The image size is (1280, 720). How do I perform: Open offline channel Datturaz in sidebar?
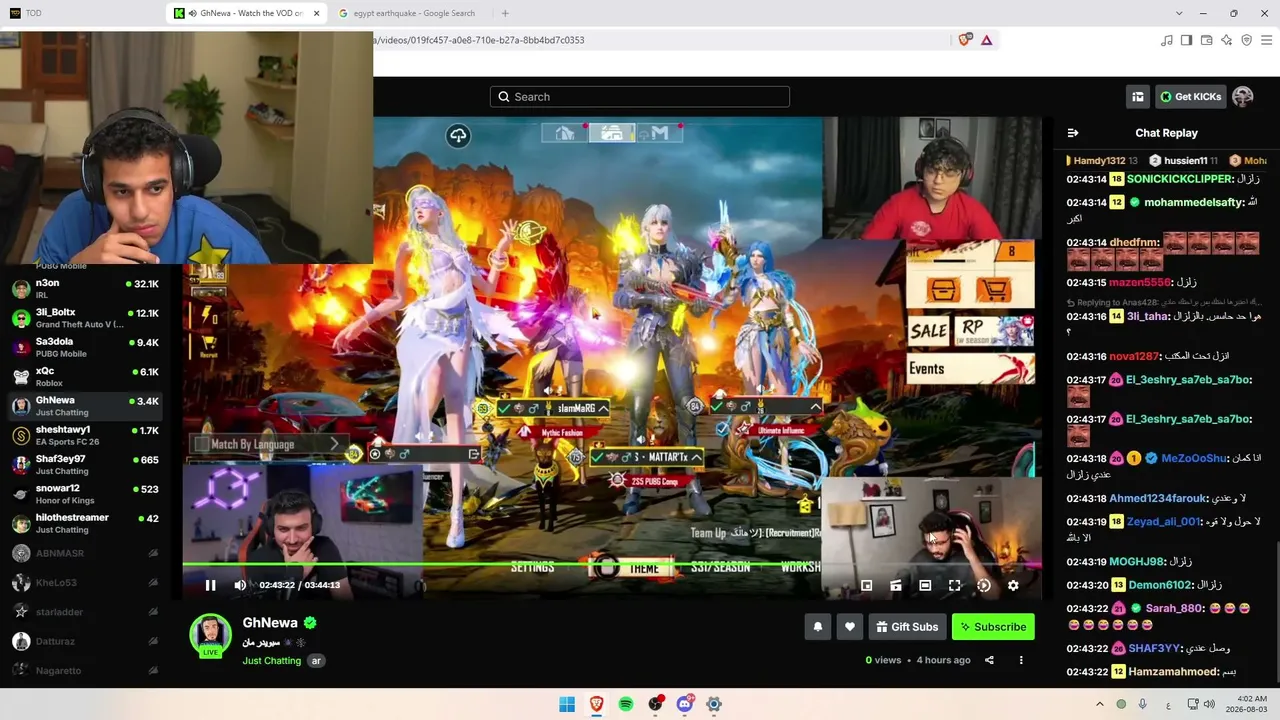click(85, 641)
